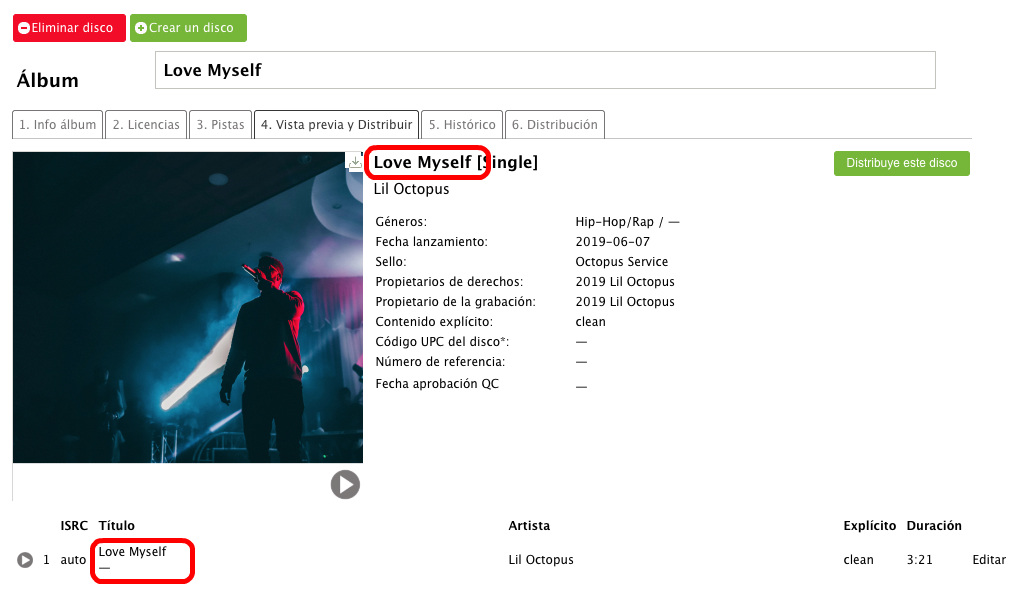Click the Artista column header
1029x594 pixels.
pyautogui.click(x=529, y=526)
